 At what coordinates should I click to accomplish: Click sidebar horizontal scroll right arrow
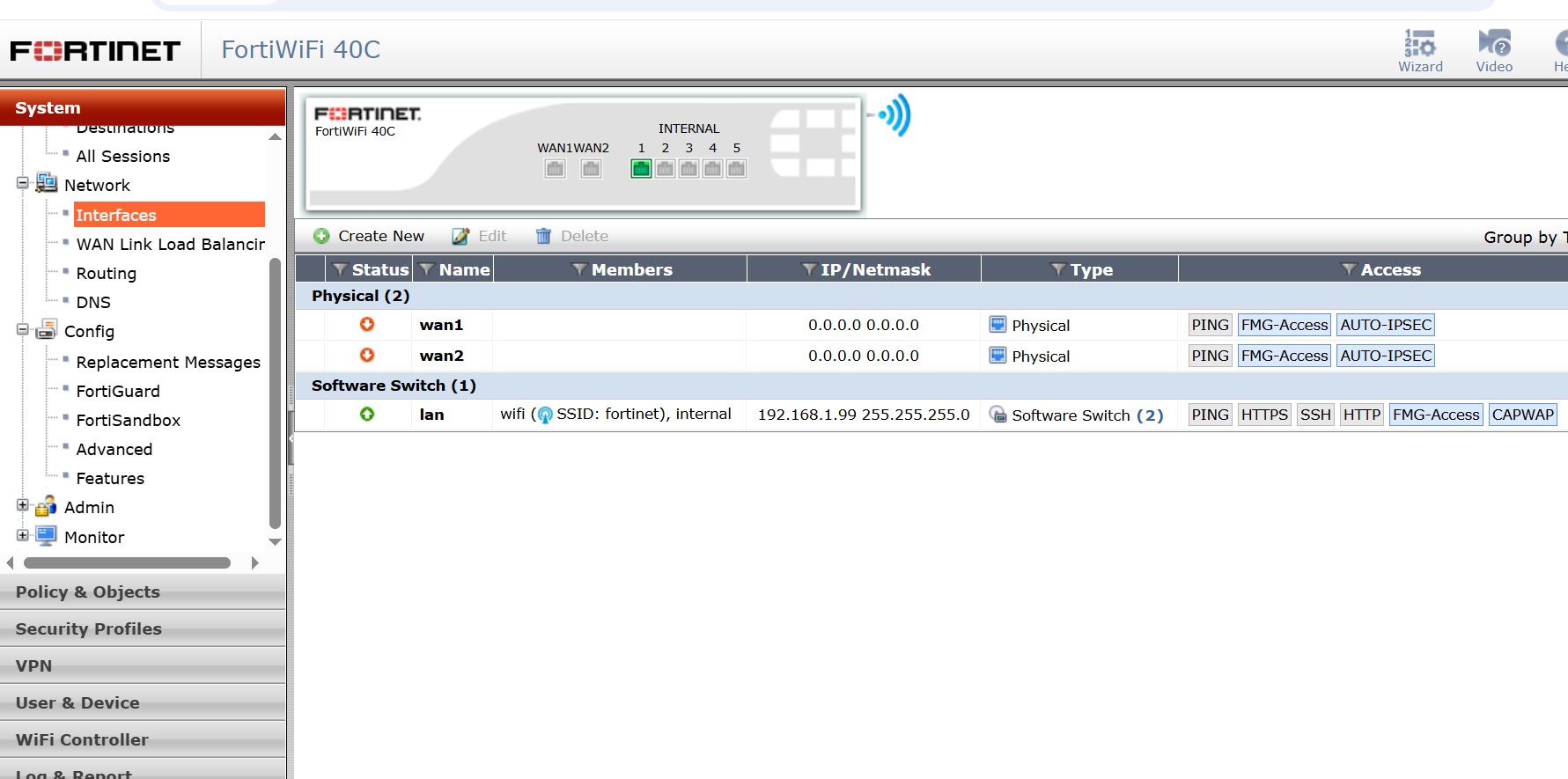point(254,562)
